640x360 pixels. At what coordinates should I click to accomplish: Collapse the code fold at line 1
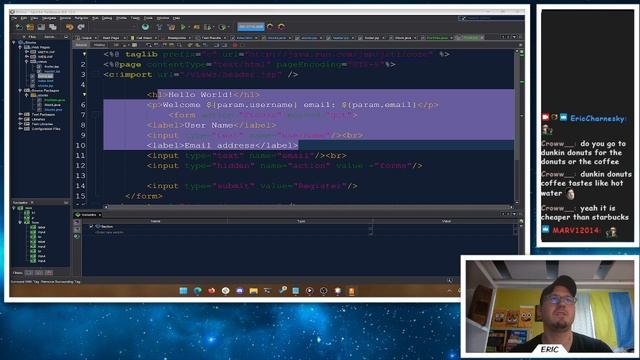coord(84,54)
